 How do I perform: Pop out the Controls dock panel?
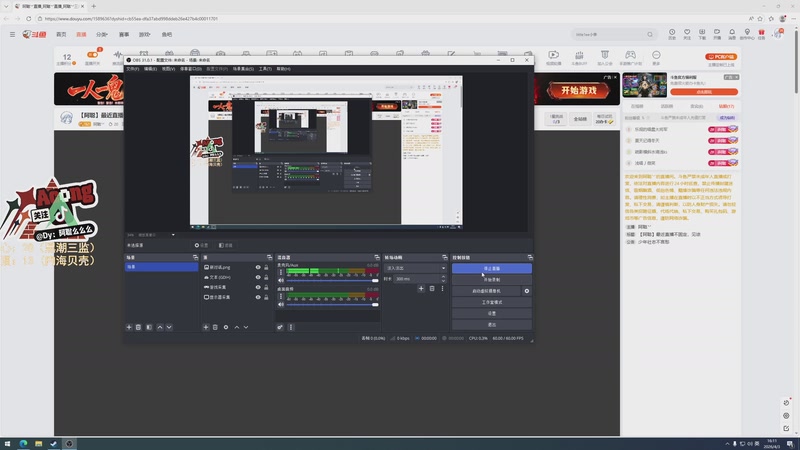(530, 257)
